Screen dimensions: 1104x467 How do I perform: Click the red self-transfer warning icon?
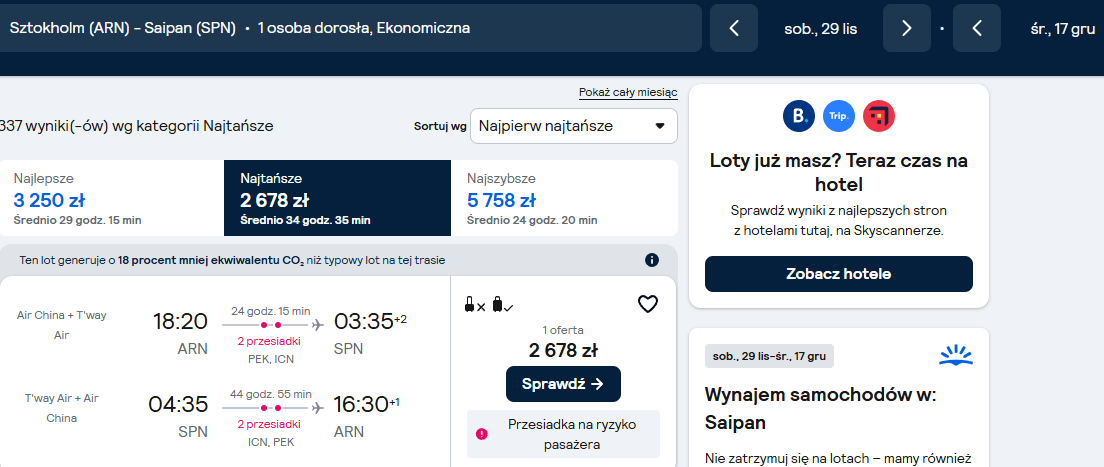pyautogui.click(x=482, y=434)
